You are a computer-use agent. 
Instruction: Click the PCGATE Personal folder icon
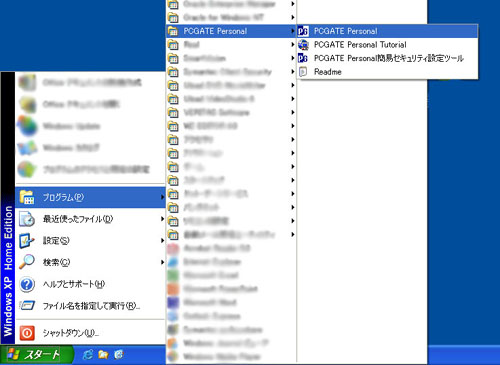point(173,31)
